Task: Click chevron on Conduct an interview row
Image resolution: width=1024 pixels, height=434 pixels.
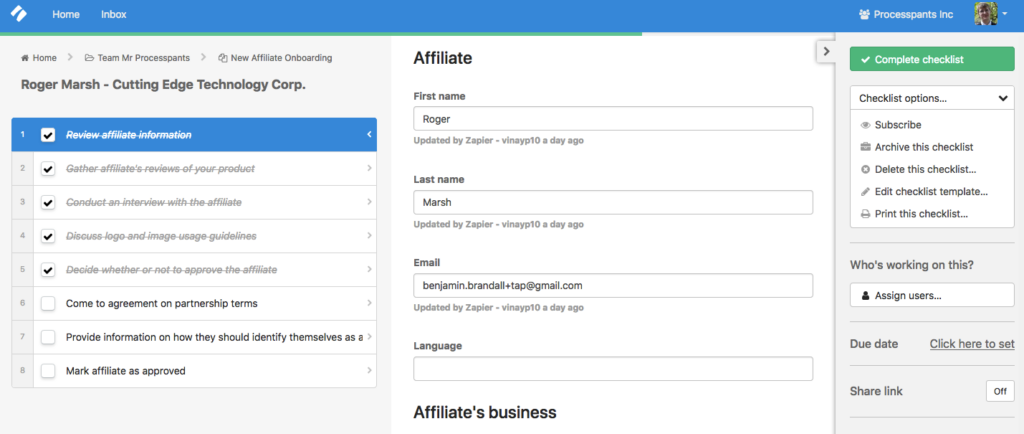Action: 369,202
